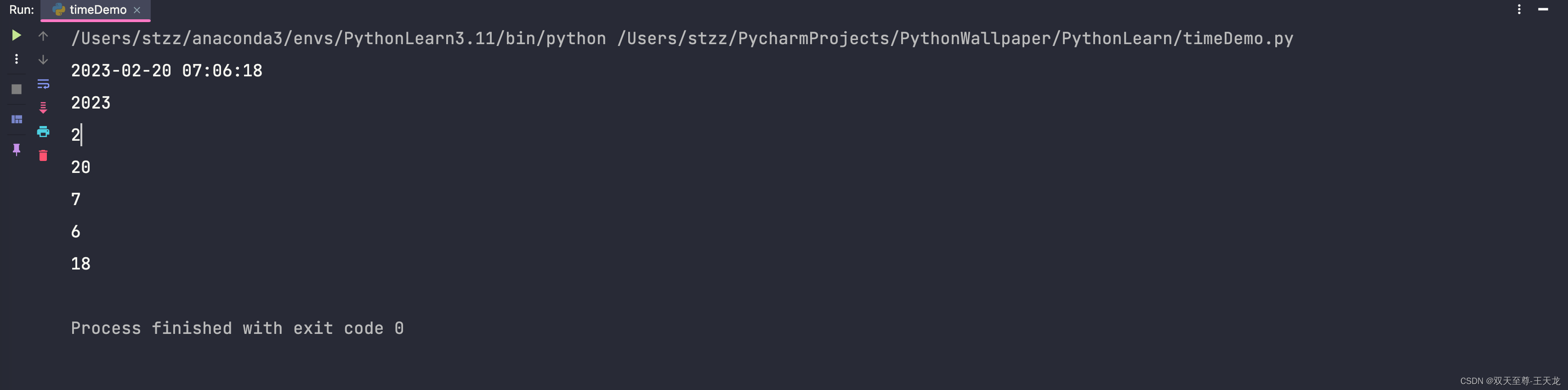1568x390 pixels.
Task: Navigate down the stack trace
Action: (x=43, y=59)
